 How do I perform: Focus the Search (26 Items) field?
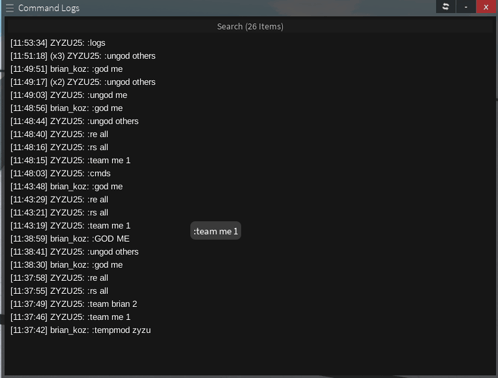click(x=250, y=26)
